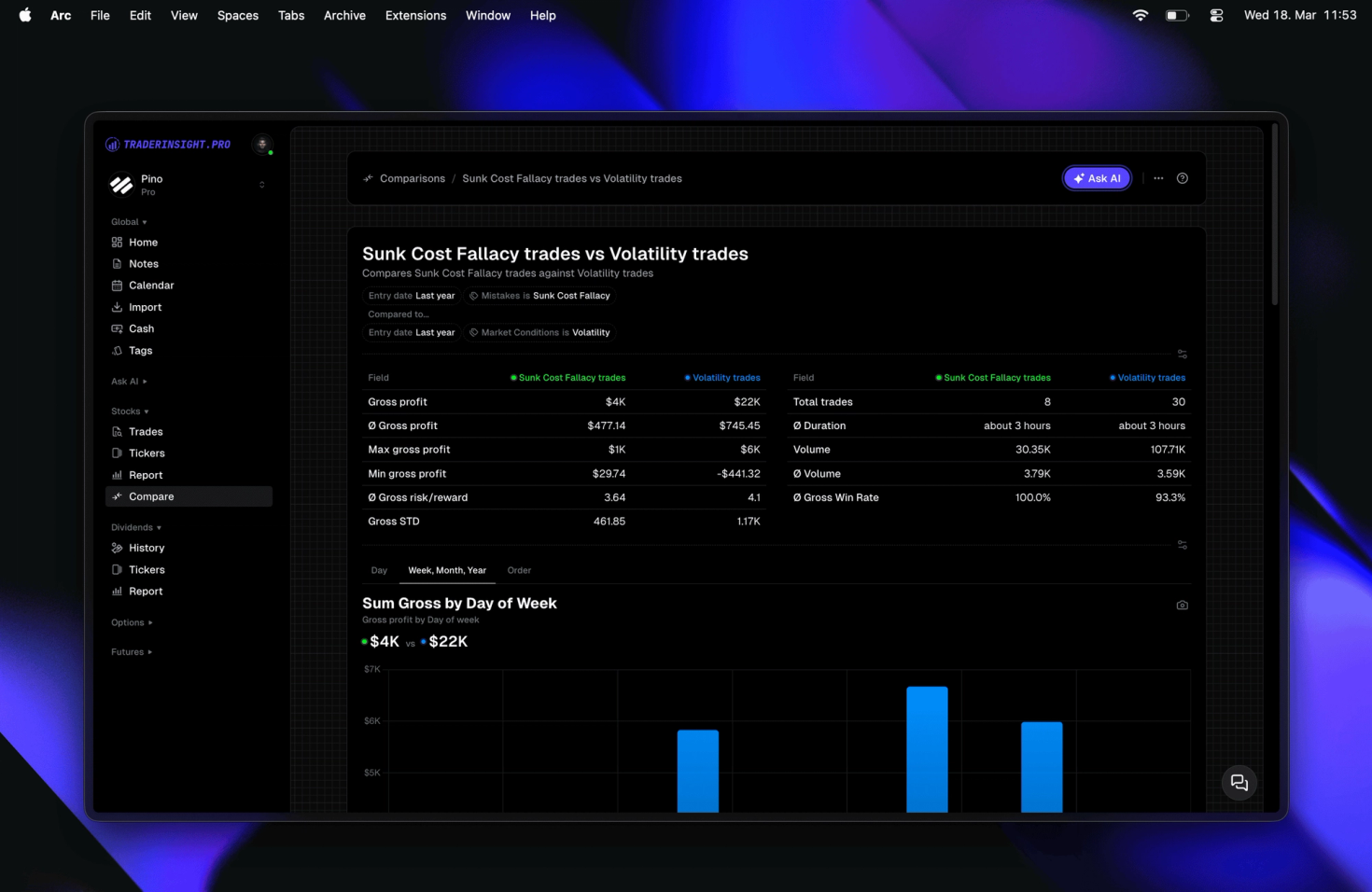Image resolution: width=1372 pixels, height=892 pixels.
Task: Click the Wi-Fi status icon
Action: [x=1141, y=15]
